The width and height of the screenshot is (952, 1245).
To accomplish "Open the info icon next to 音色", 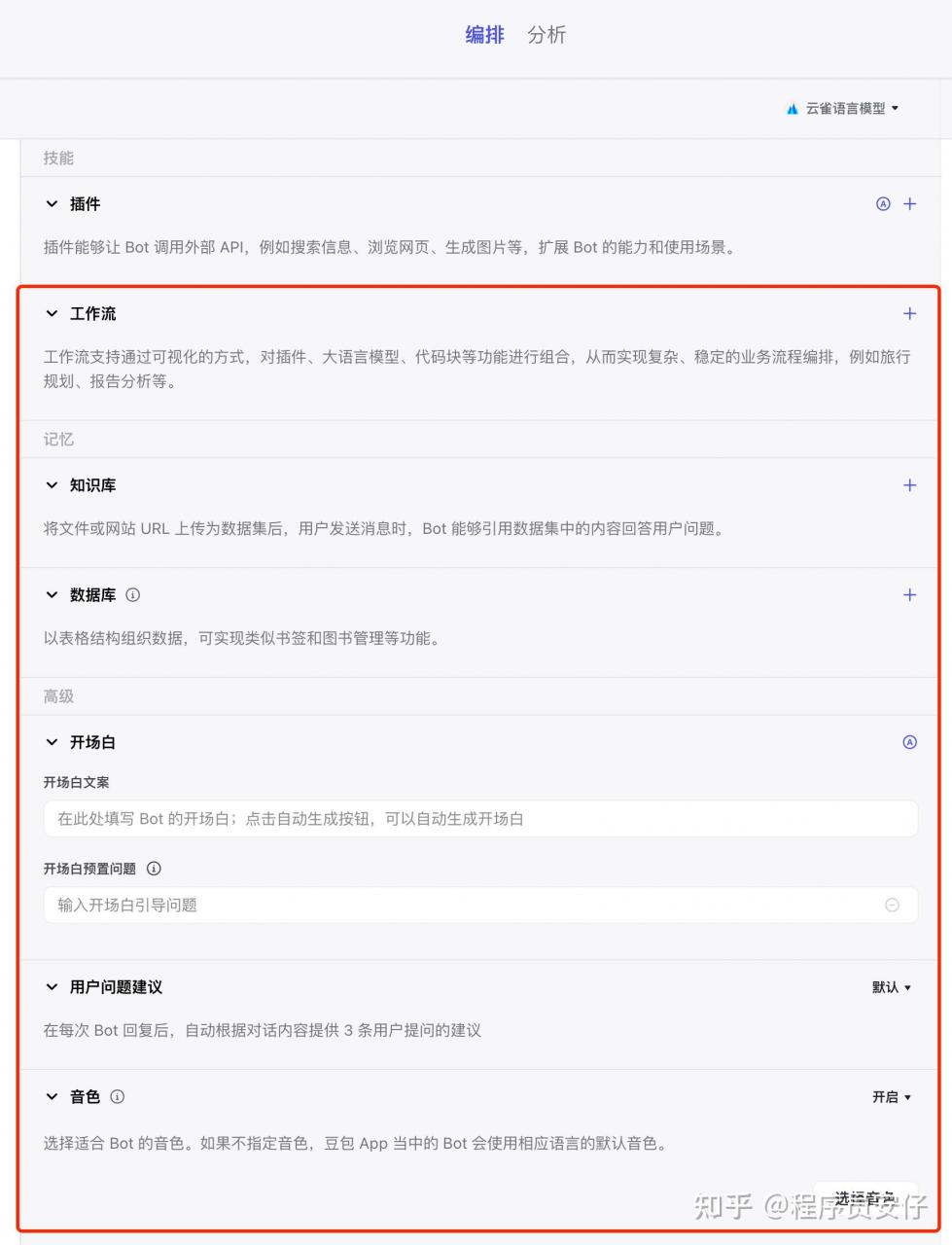I will [118, 1097].
